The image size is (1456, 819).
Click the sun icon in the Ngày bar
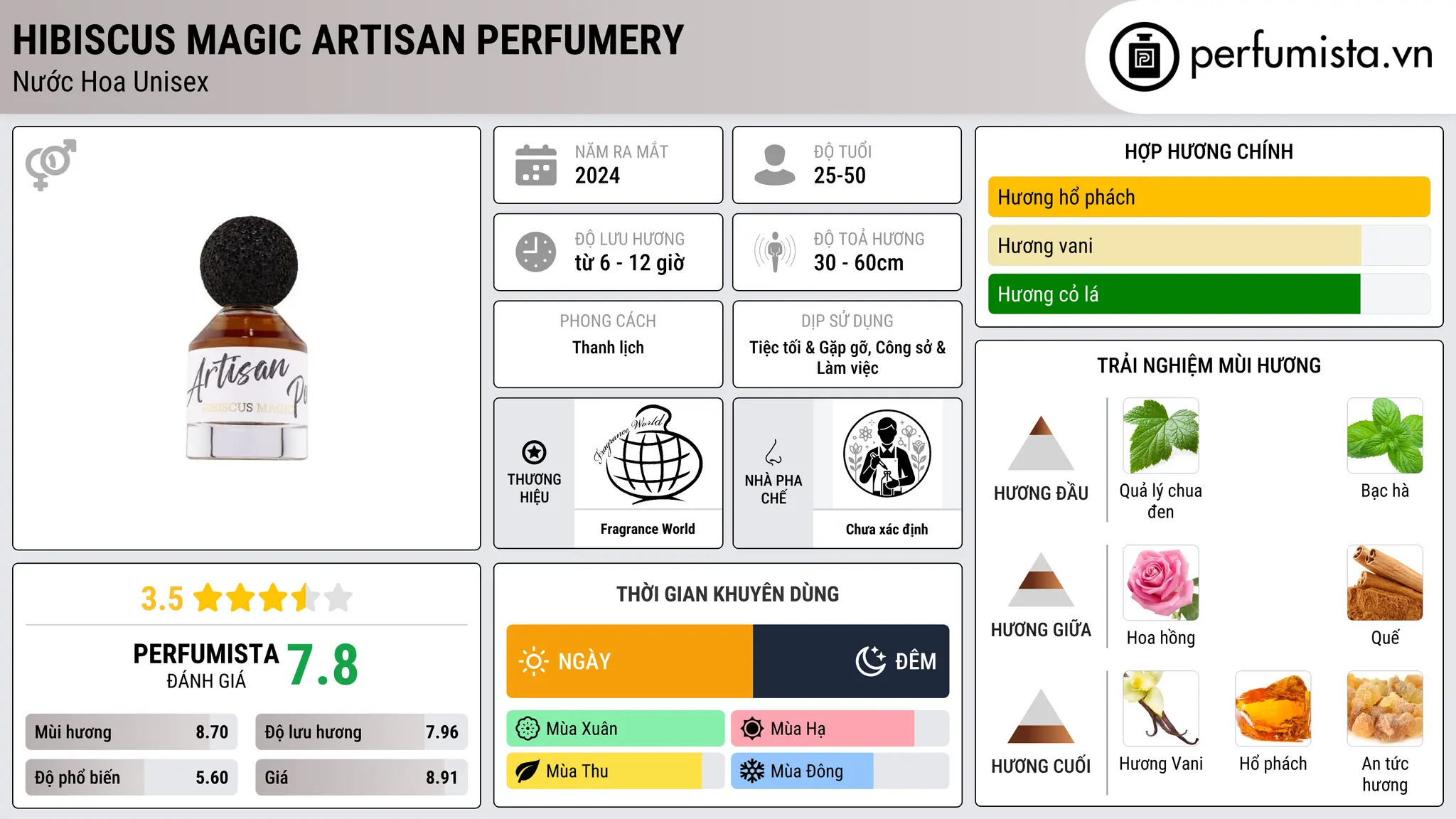click(x=533, y=661)
